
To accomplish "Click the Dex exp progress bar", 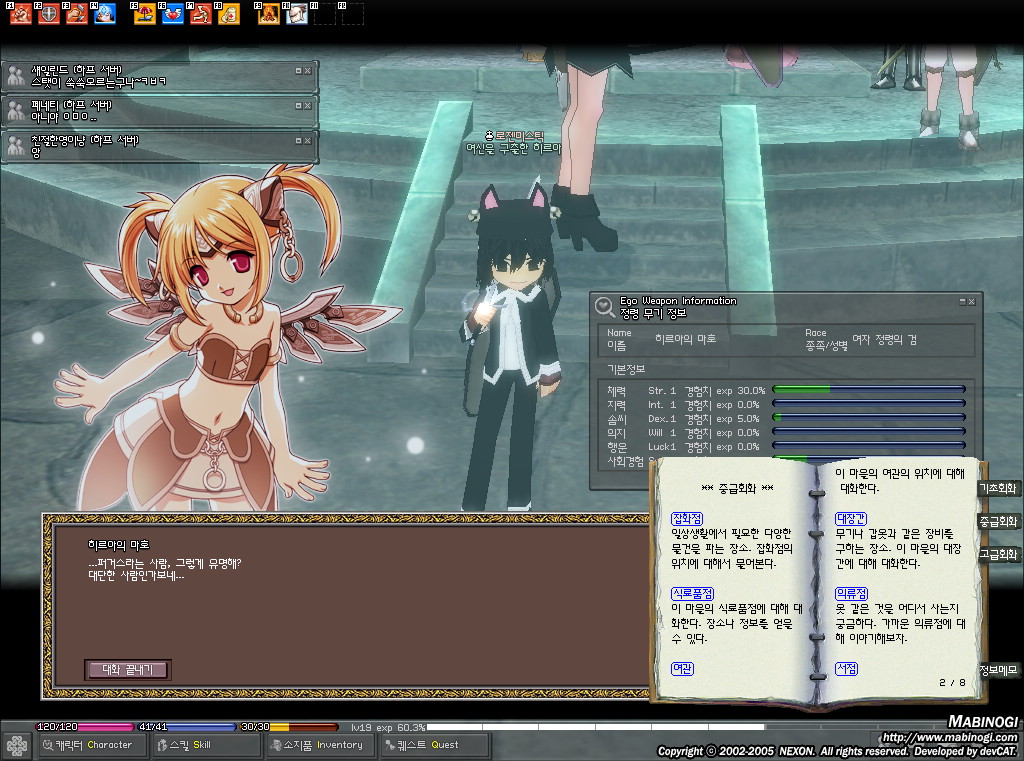I will 869,417.
